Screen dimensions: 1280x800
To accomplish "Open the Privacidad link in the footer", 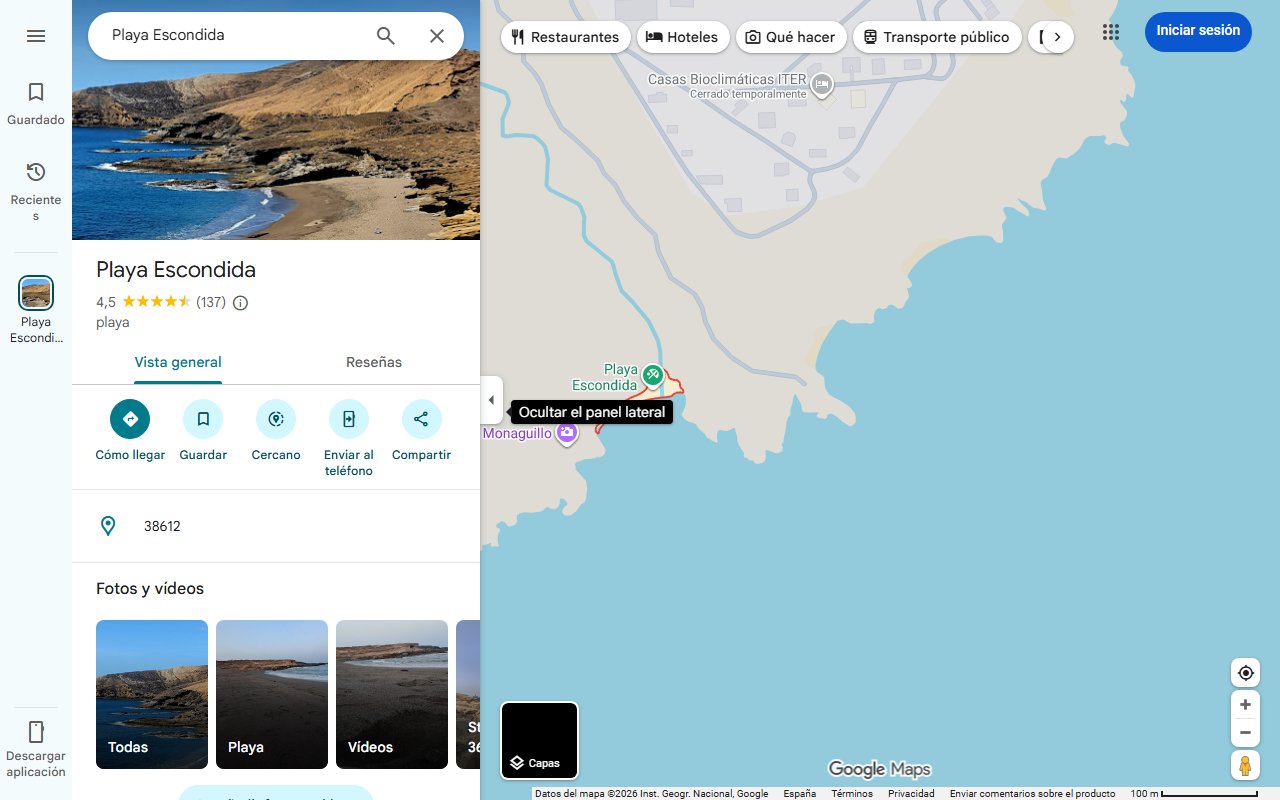I will point(911,793).
